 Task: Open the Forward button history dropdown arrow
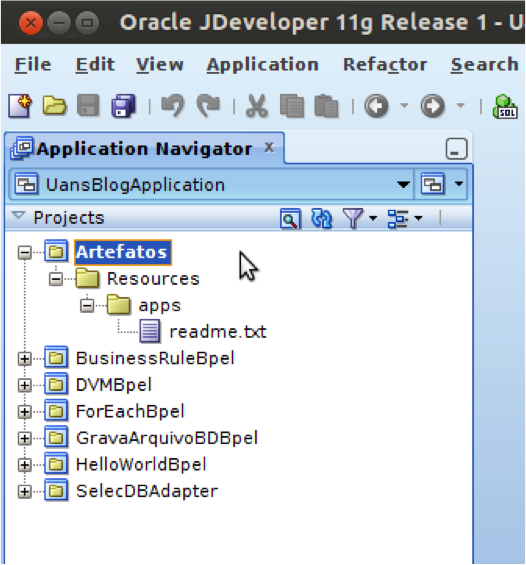(x=460, y=106)
